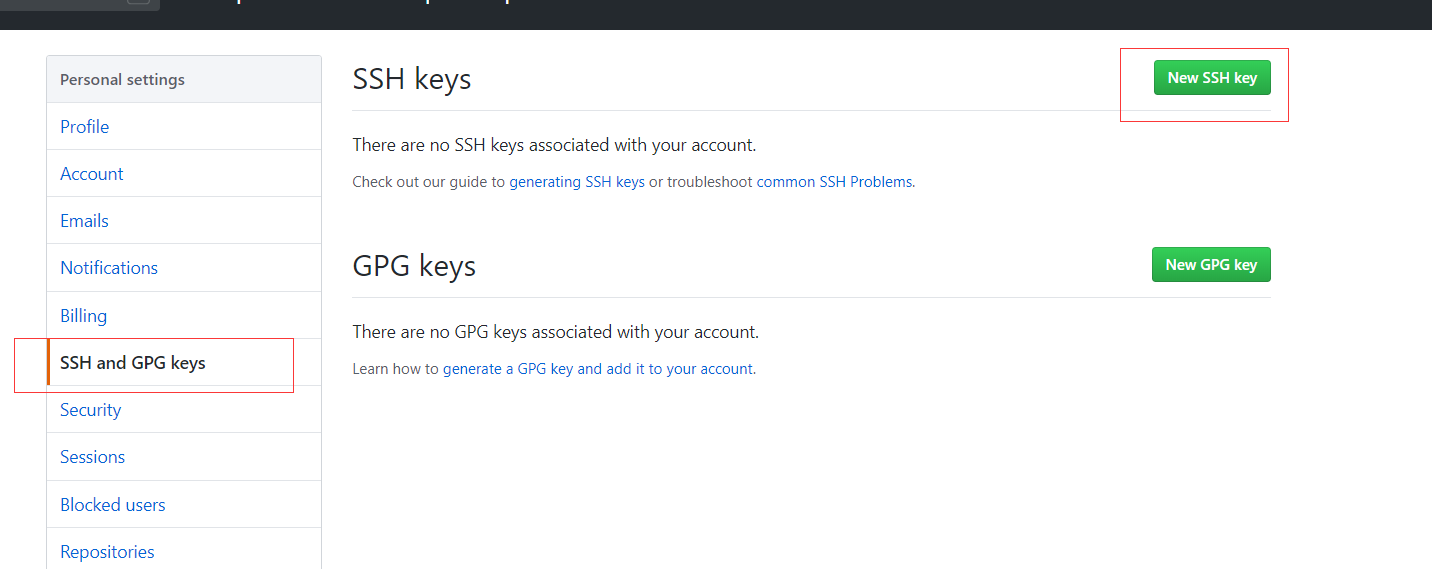1432x569 pixels.
Task: Open Emails in the settings sidebar
Action: pyautogui.click(x=85, y=221)
